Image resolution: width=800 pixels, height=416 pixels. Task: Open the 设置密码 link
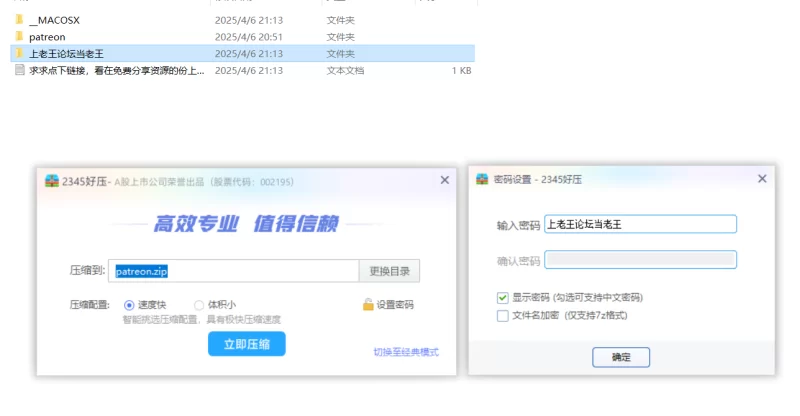coord(395,305)
